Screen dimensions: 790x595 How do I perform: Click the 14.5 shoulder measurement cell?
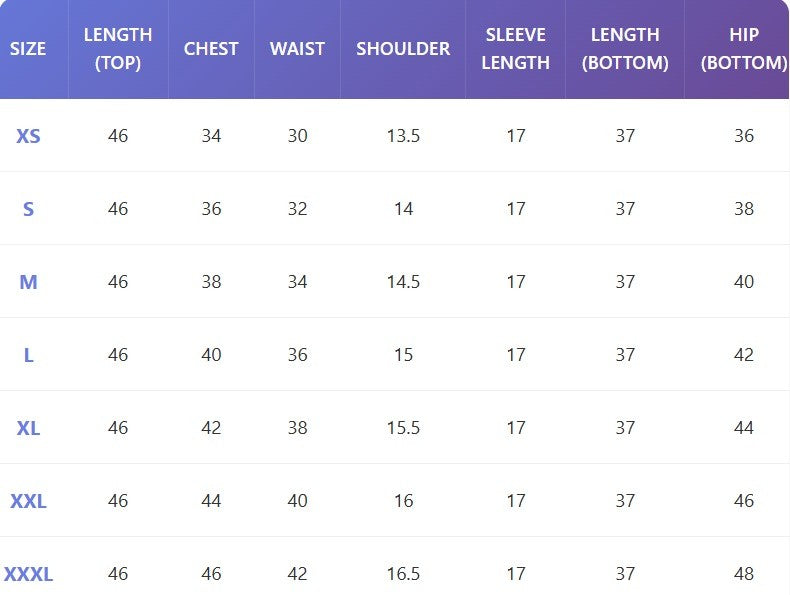pyautogui.click(x=403, y=282)
